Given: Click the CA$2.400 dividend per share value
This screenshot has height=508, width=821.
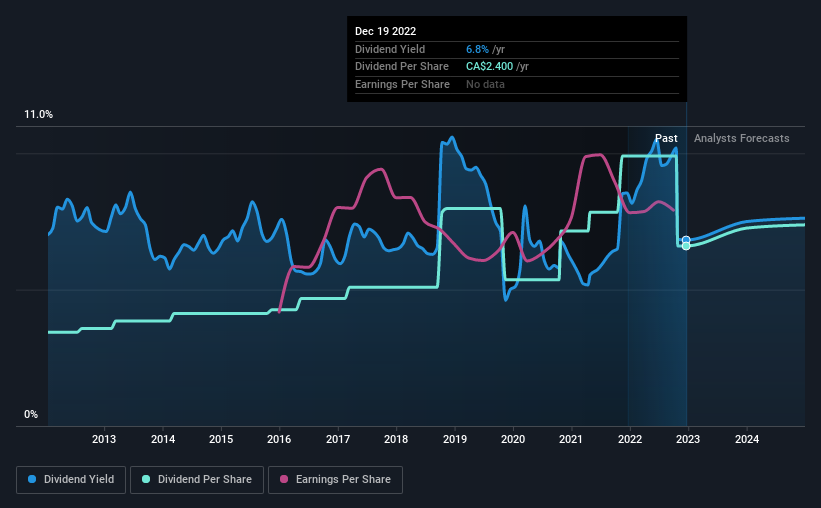Looking at the screenshot, I should (x=490, y=67).
